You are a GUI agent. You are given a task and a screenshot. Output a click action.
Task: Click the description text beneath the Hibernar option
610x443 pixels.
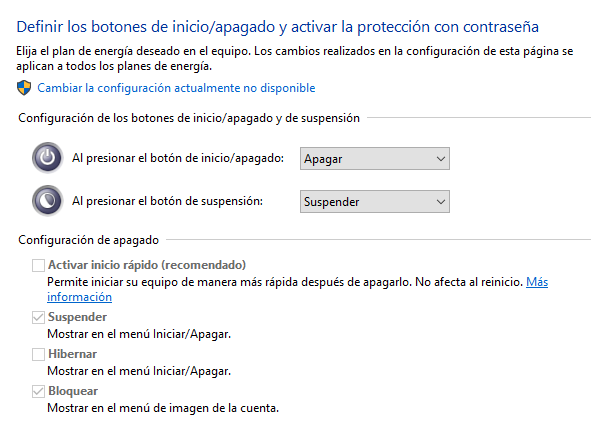tap(139, 371)
